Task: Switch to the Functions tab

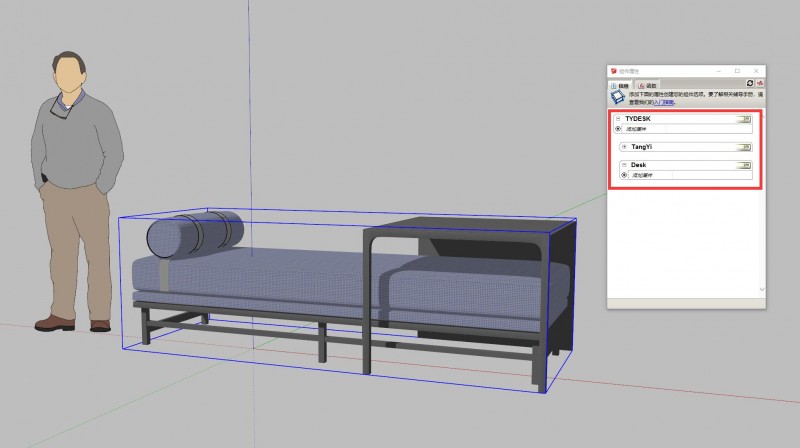Action: 647,86
